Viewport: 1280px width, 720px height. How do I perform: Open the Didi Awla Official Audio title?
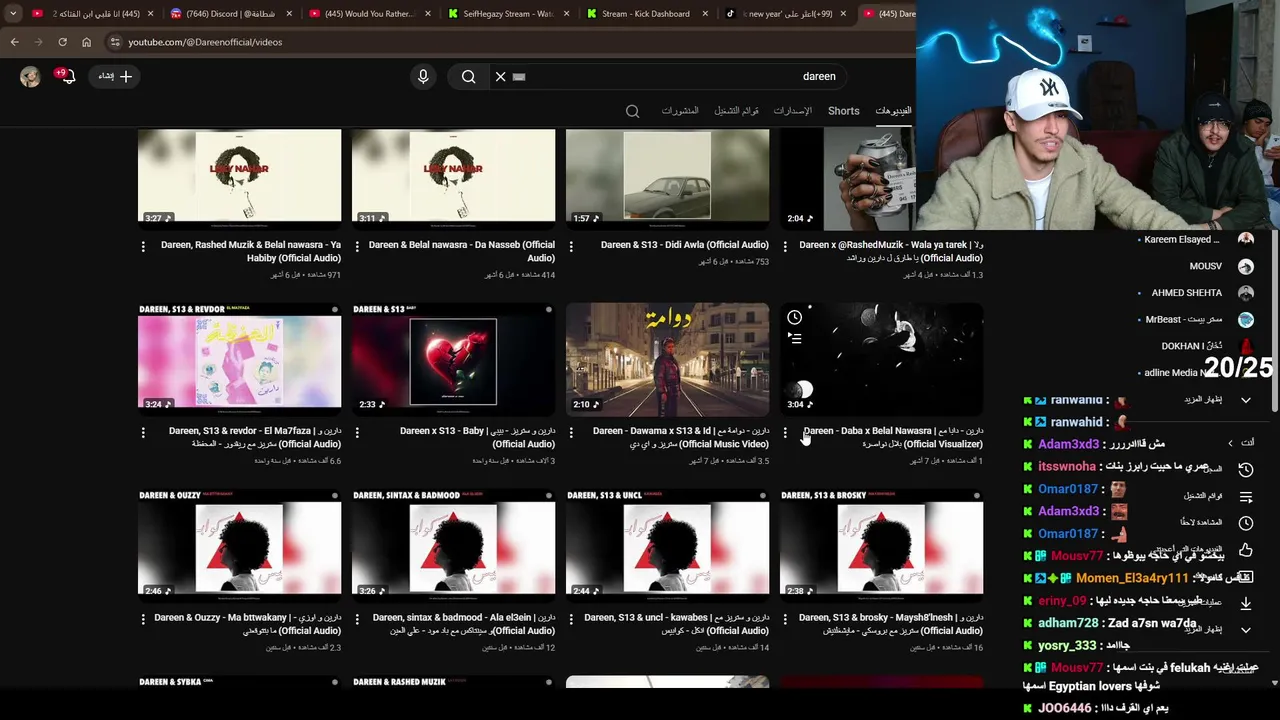[x=685, y=245]
